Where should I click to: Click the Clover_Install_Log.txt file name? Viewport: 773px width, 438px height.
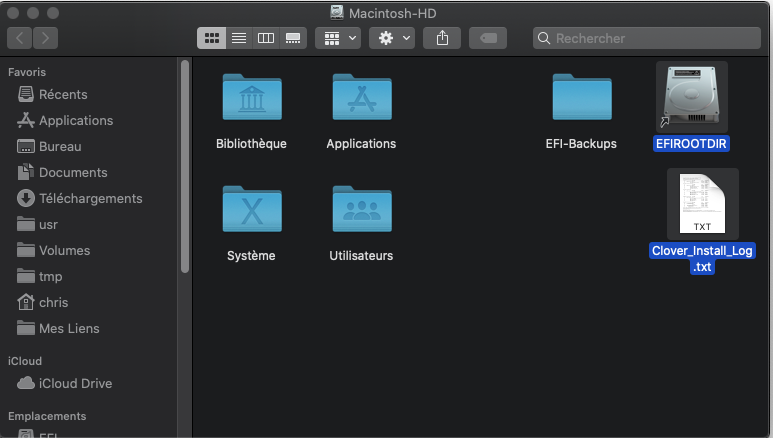[x=702, y=258]
